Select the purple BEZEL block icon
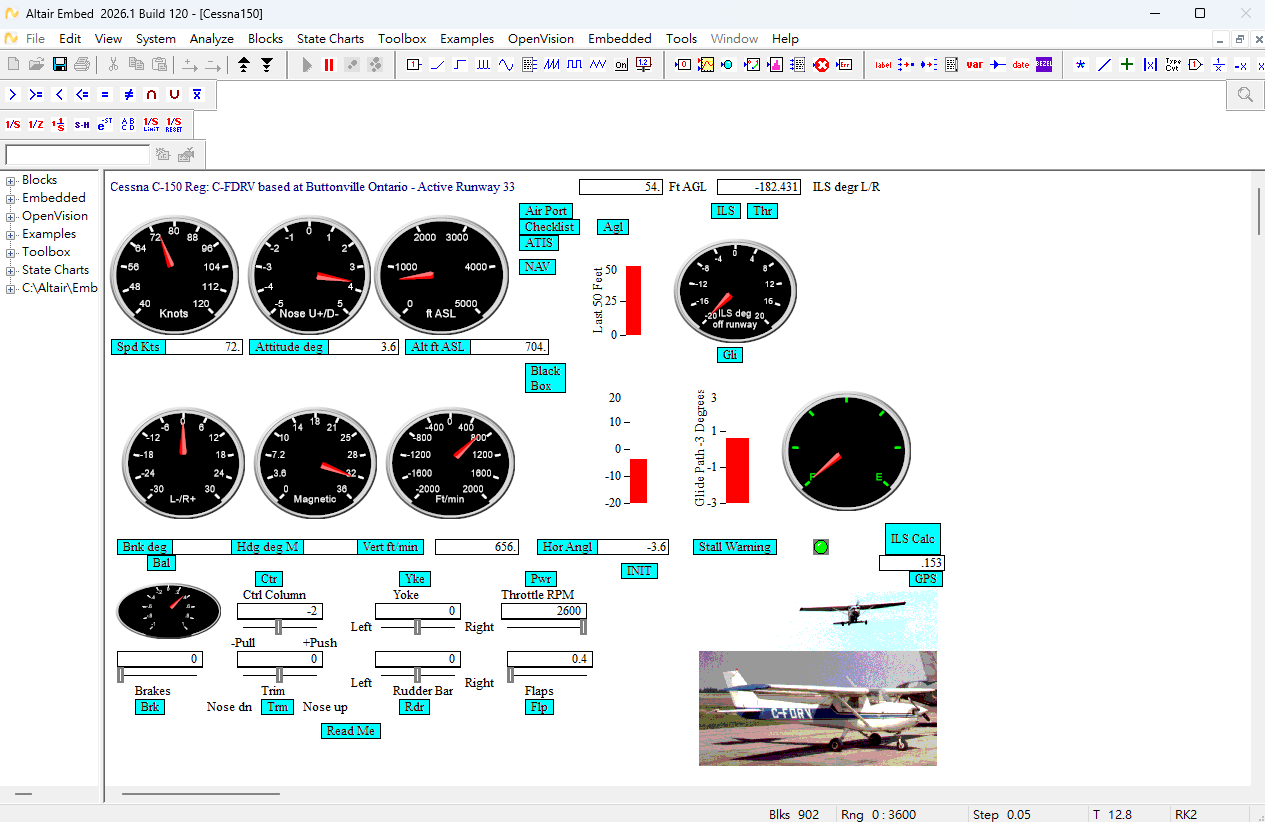 1044,65
